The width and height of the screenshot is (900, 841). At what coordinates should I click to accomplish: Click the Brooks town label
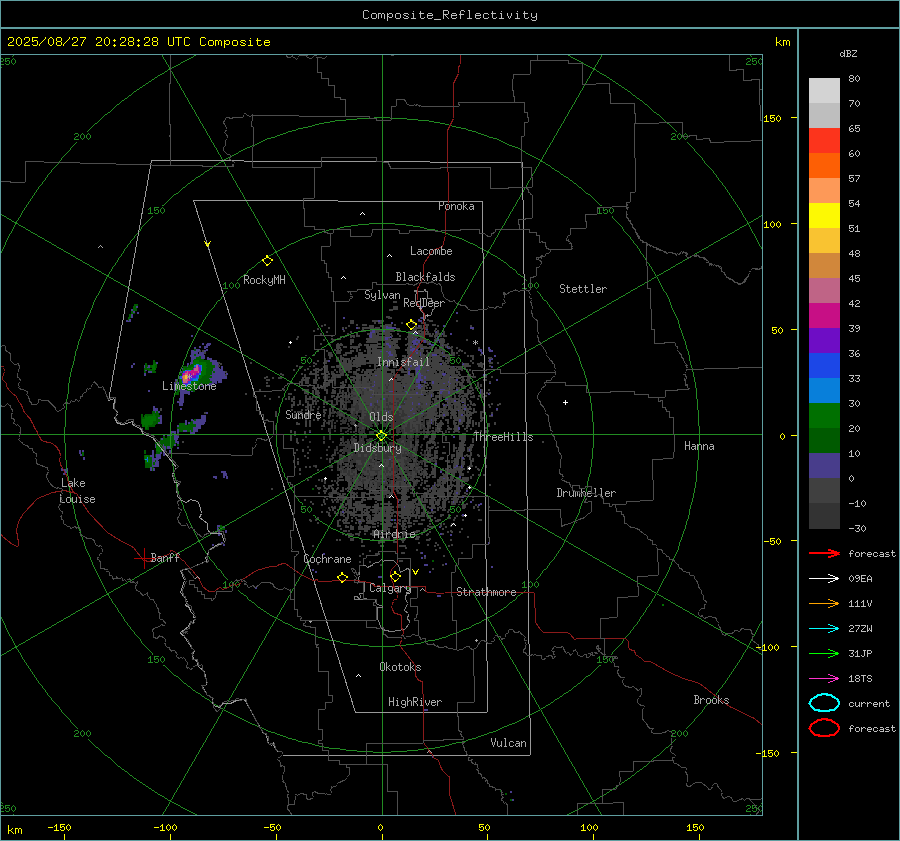click(711, 700)
